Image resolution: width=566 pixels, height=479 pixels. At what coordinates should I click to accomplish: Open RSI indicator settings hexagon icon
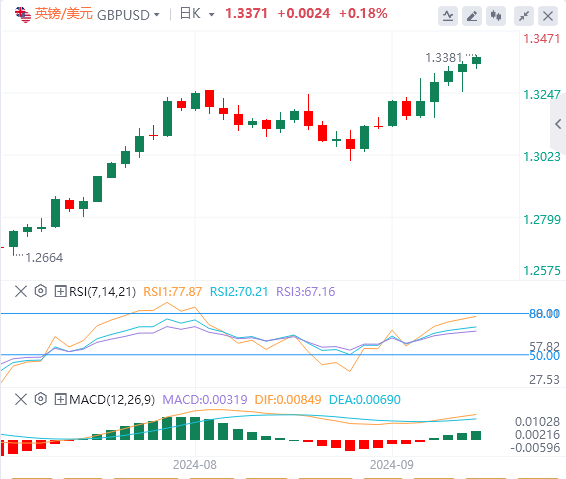[41, 291]
